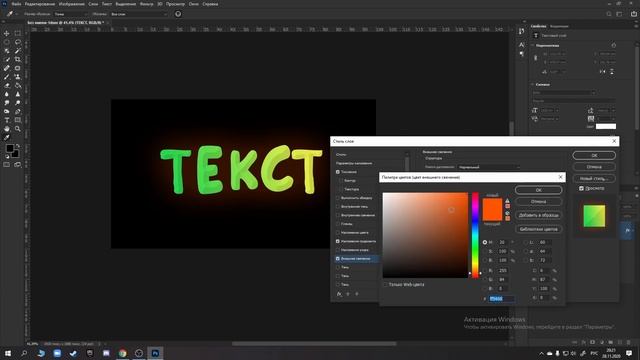The width and height of the screenshot is (640, 360).
Task: Select the Eyedropper tool in toolbox
Action: (x=7, y=138)
